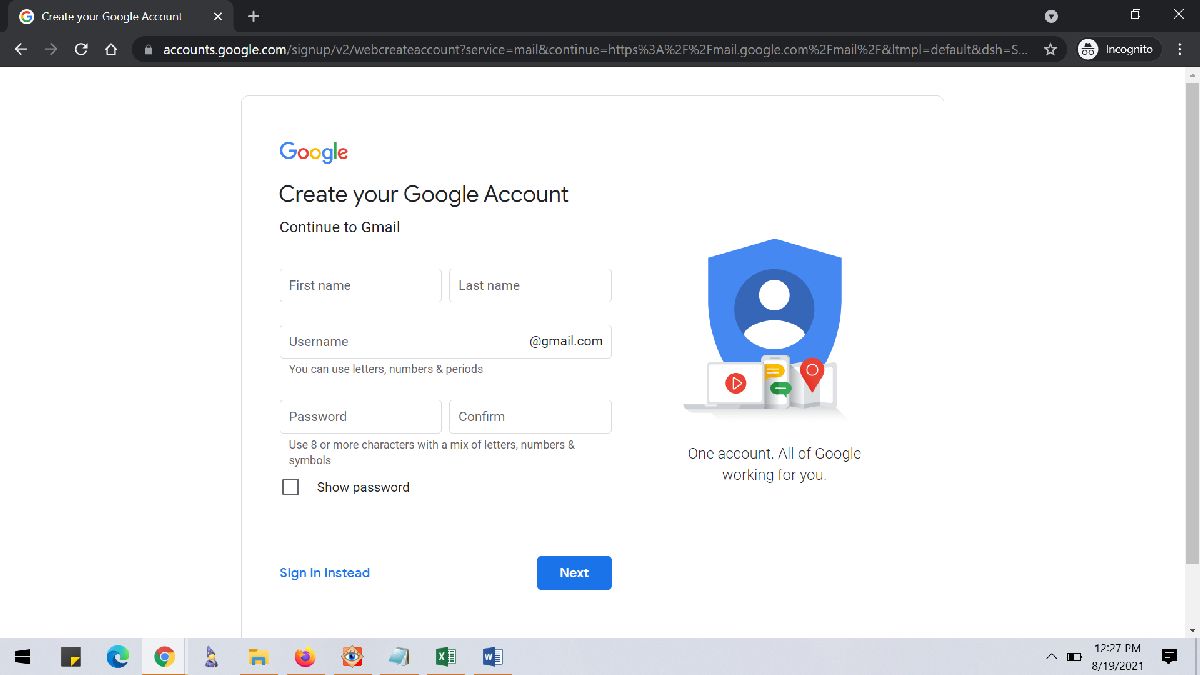Click the Next button
The height and width of the screenshot is (675, 1200).
click(574, 573)
